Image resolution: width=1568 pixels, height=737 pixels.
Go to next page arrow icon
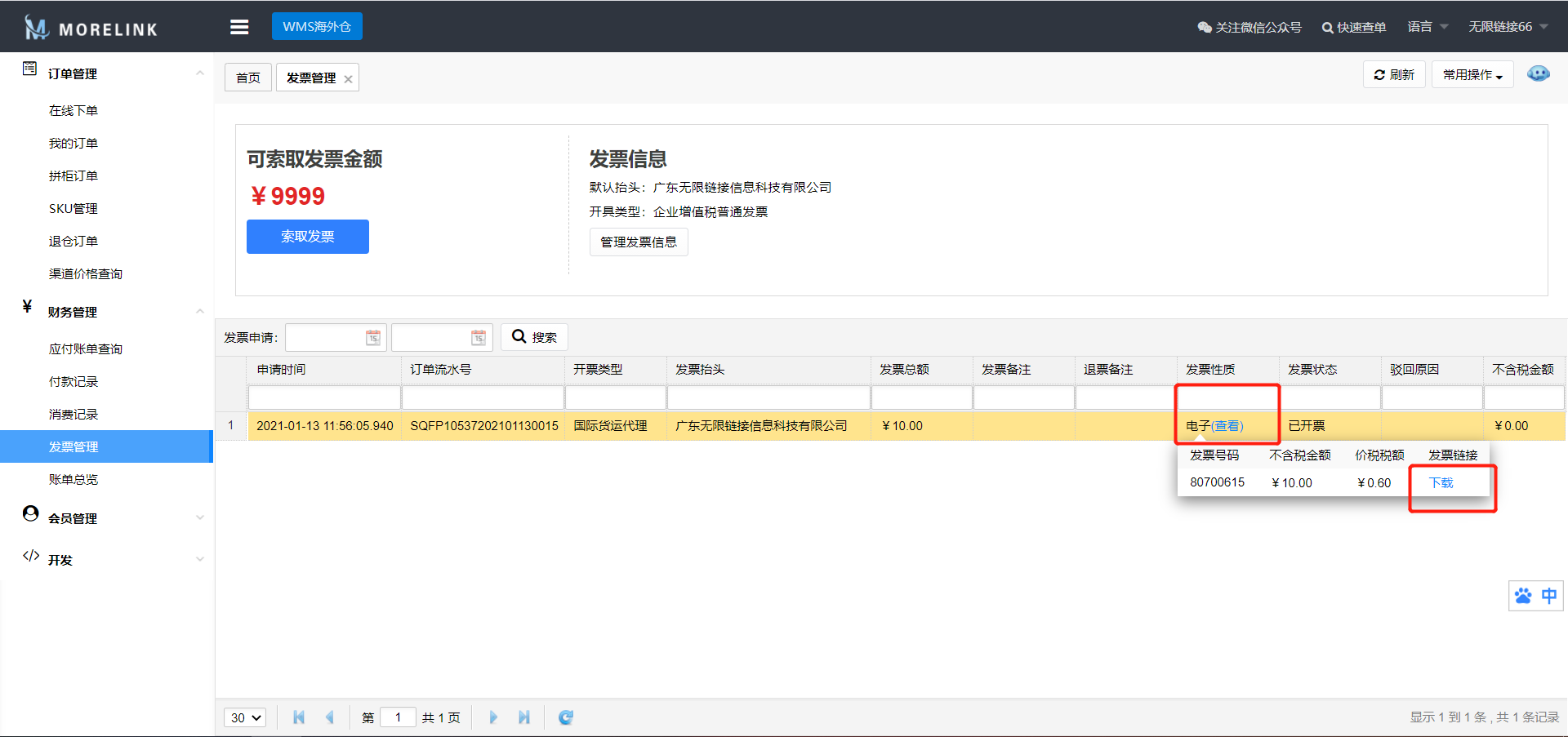[x=493, y=717]
